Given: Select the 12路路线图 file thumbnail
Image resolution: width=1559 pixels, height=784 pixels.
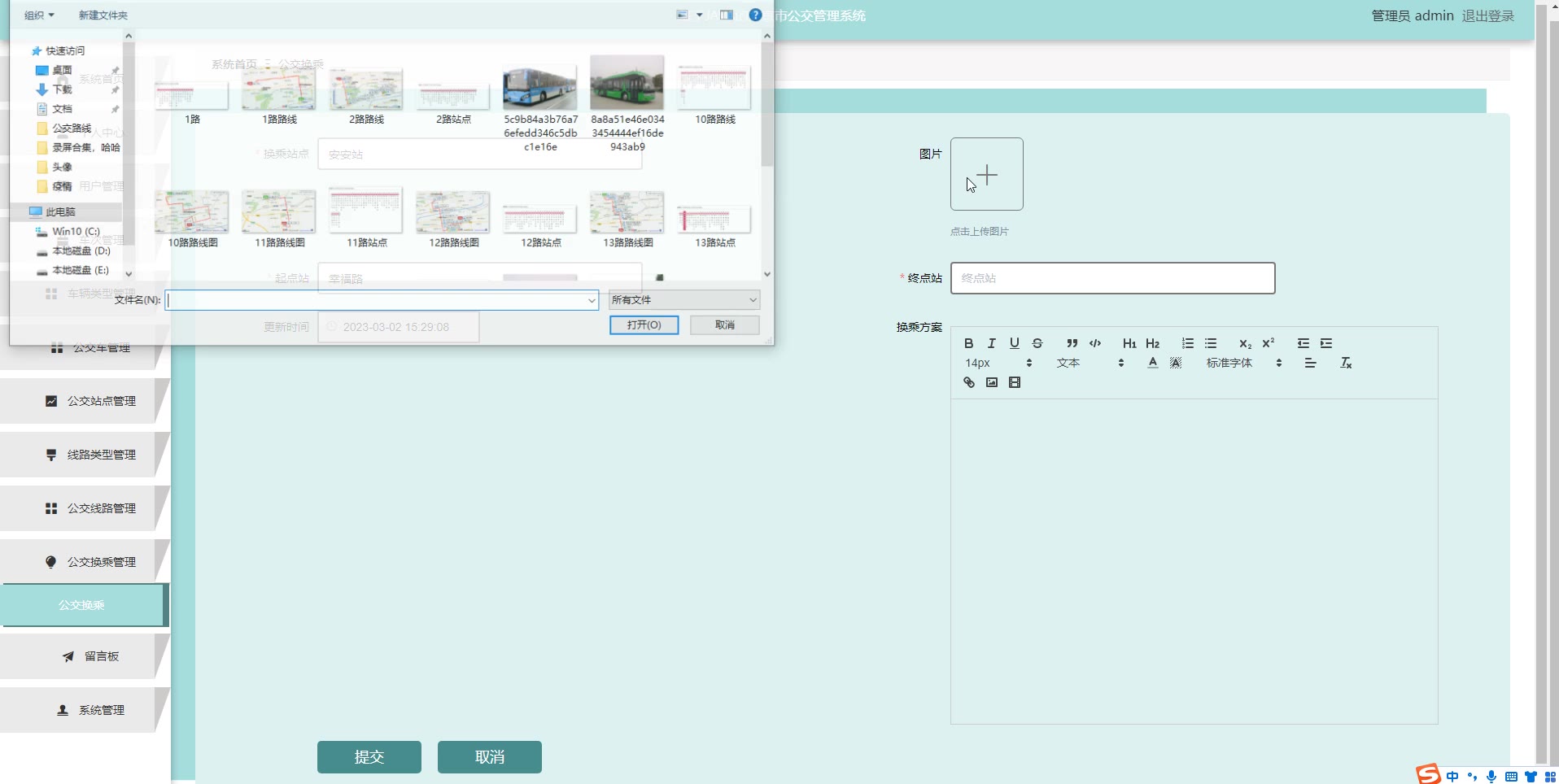Looking at the screenshot, I should [x=453, y=220].
